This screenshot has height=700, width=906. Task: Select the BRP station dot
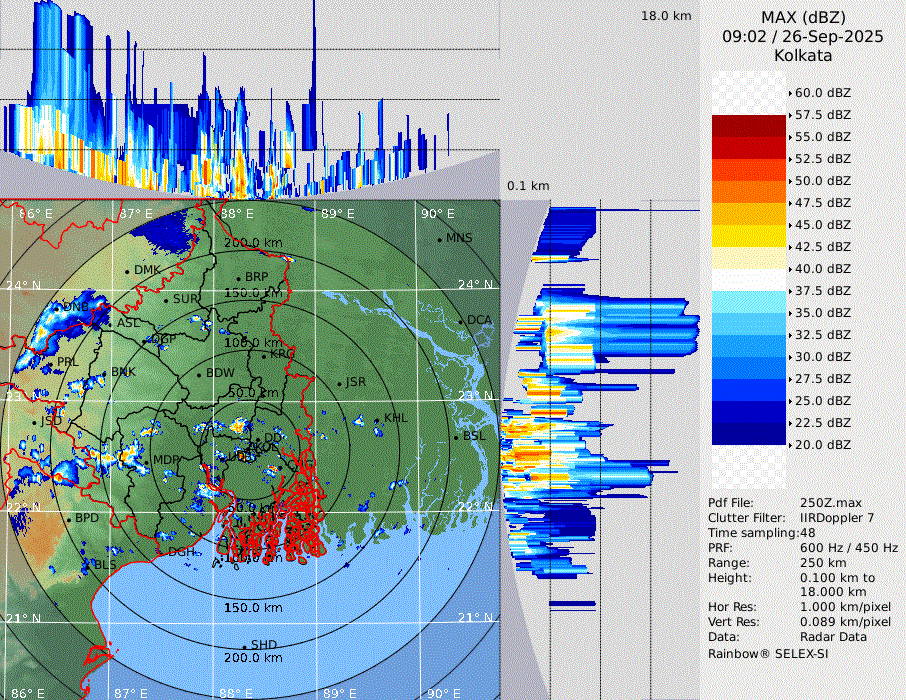click(x=239, y=278)
